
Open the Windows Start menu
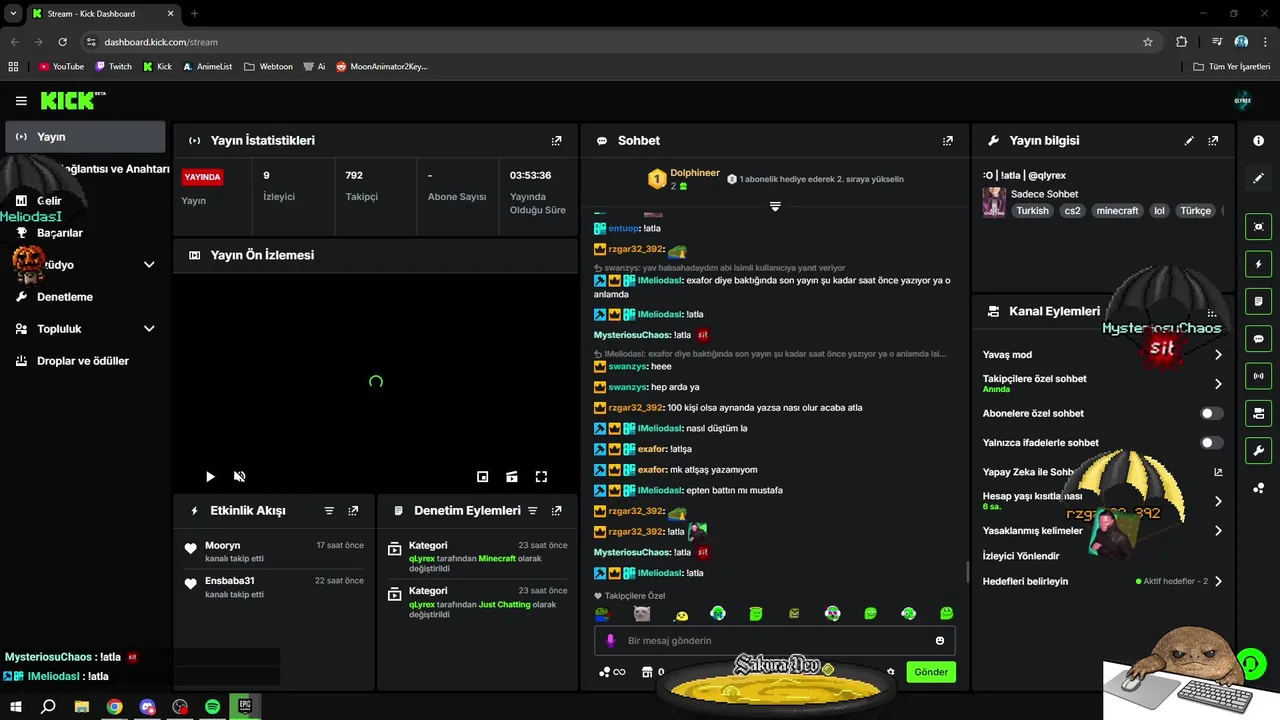(x=16, y=706)
